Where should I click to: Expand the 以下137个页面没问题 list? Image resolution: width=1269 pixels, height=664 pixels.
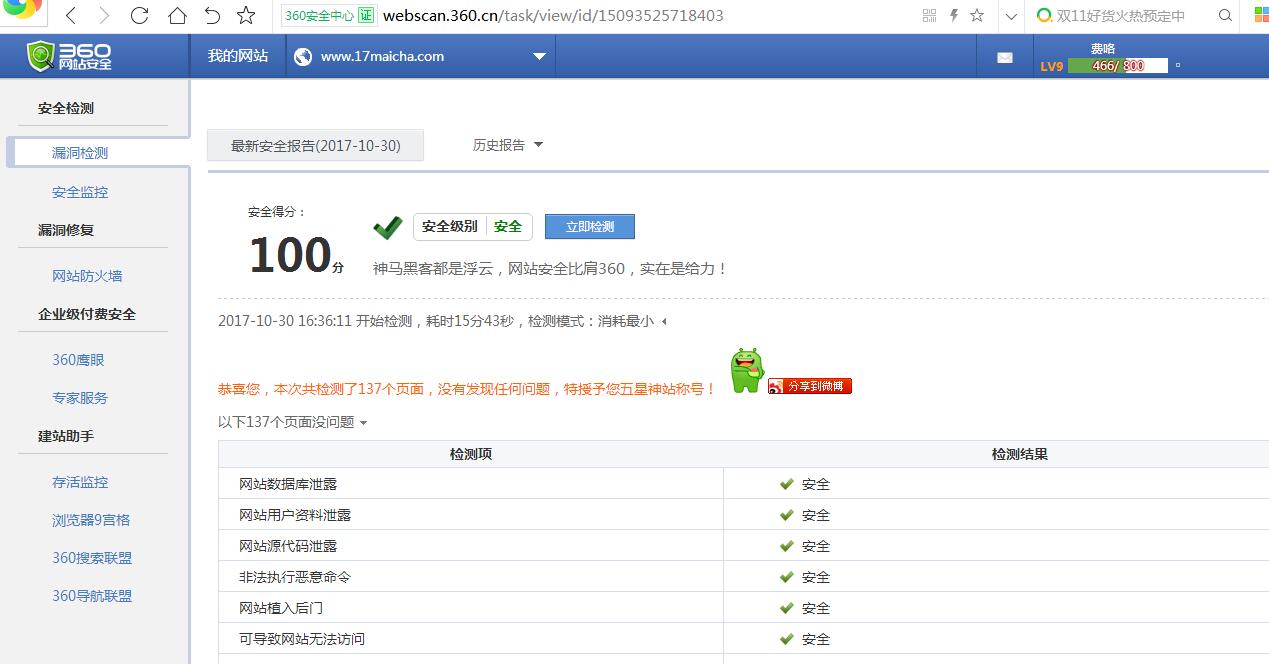click(x=293, y=422)
